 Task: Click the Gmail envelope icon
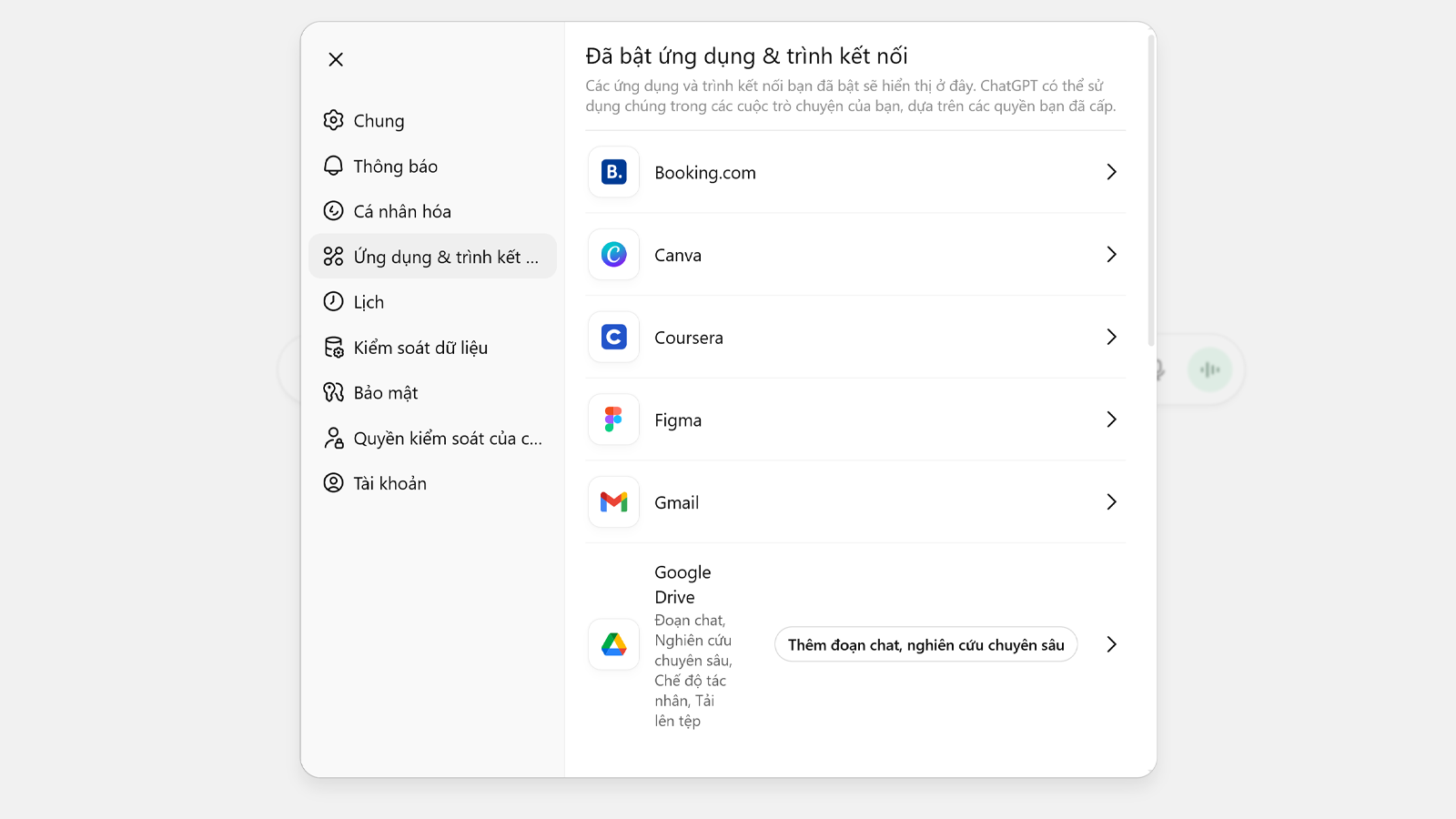[x=613, y=502]
